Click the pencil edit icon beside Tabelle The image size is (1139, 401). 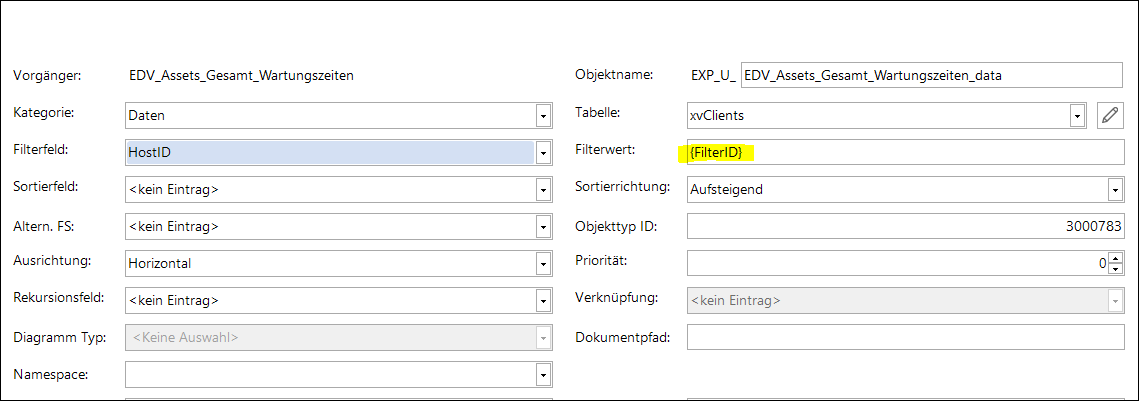1109,115
